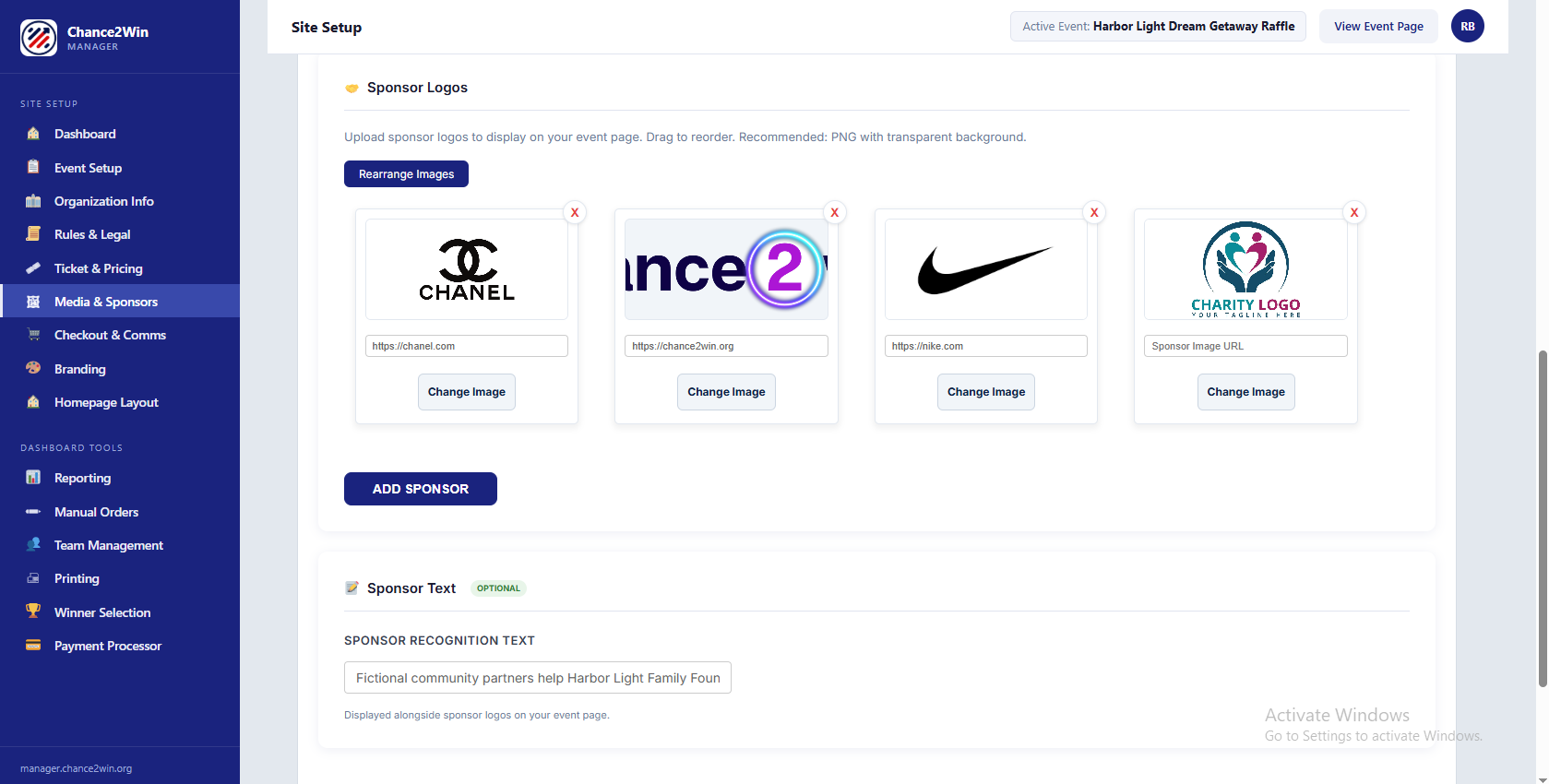Change image for the Chance2Win sponsor
The image size is (1549, 784).
726,392
